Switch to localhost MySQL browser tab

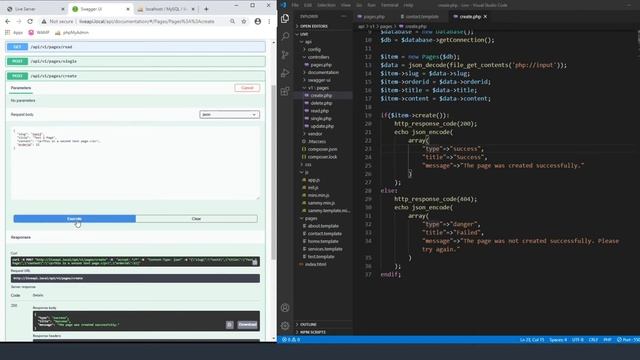tap(166, 9)
